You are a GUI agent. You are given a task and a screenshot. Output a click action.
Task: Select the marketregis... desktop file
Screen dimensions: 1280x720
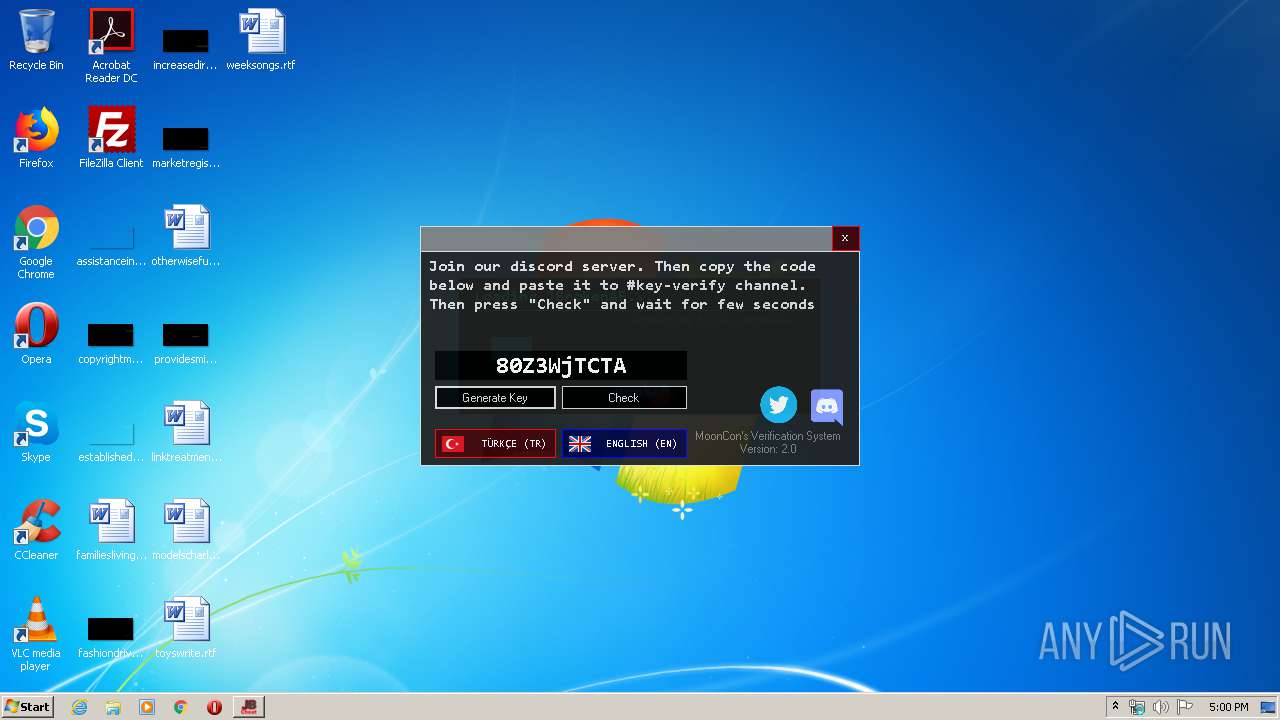[186, 144]
